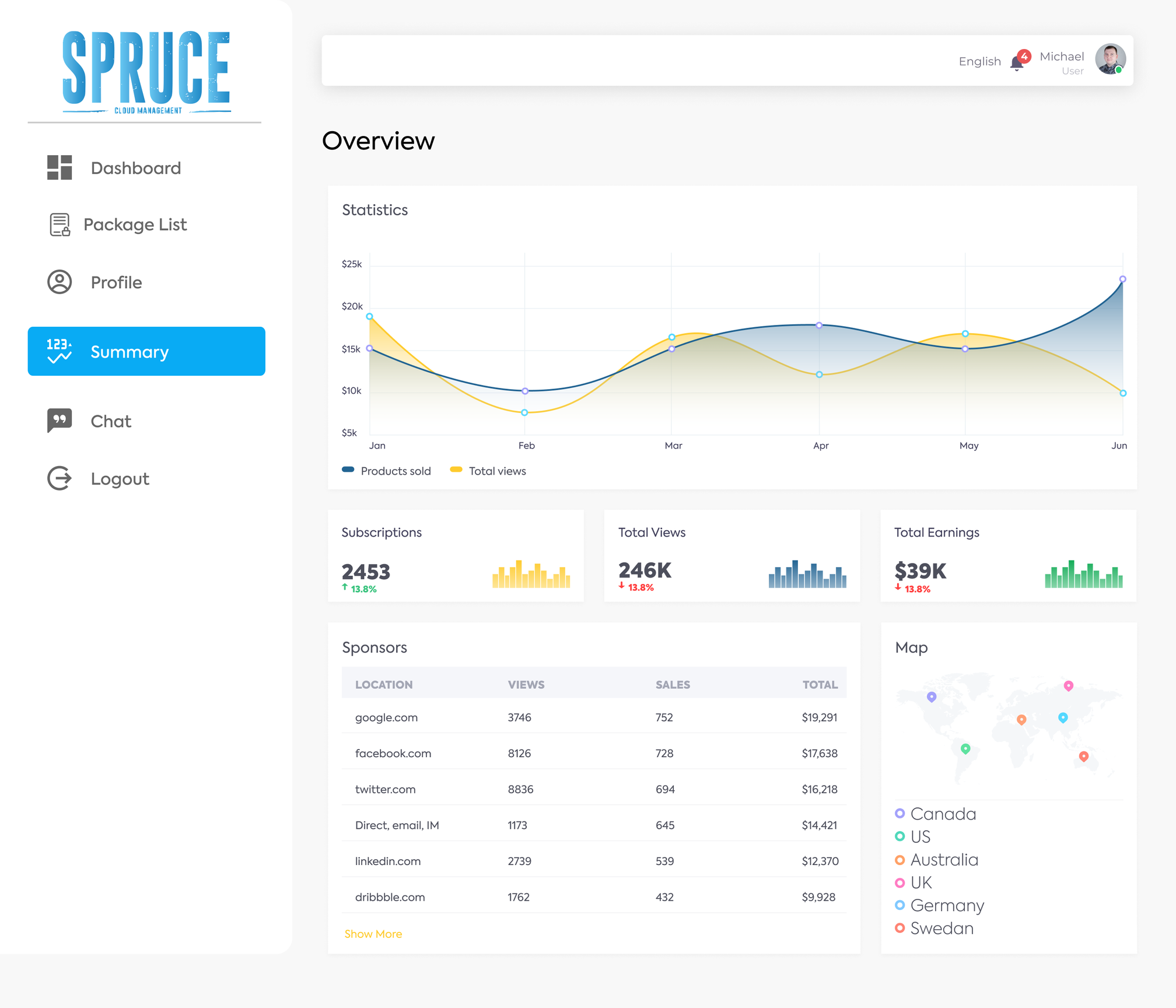Click the Dashboard grid icon

tap(60, 167)
